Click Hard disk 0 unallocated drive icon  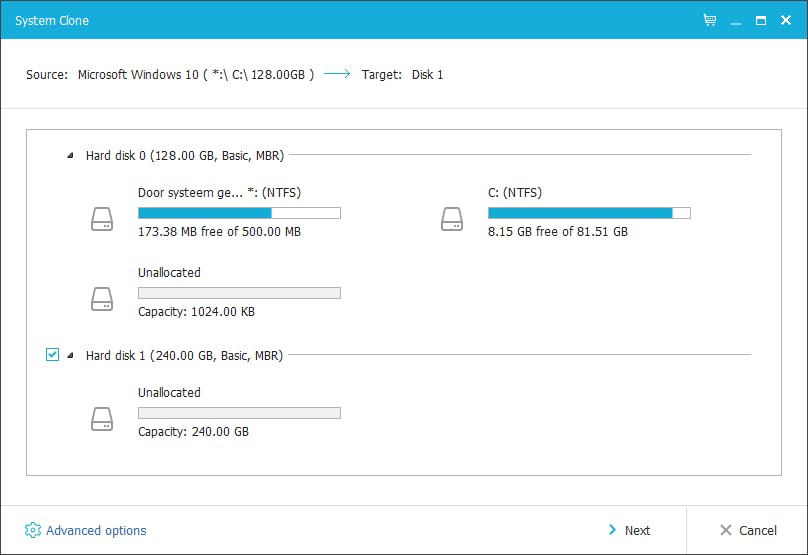pyautogui.click(x=102, y=299)
